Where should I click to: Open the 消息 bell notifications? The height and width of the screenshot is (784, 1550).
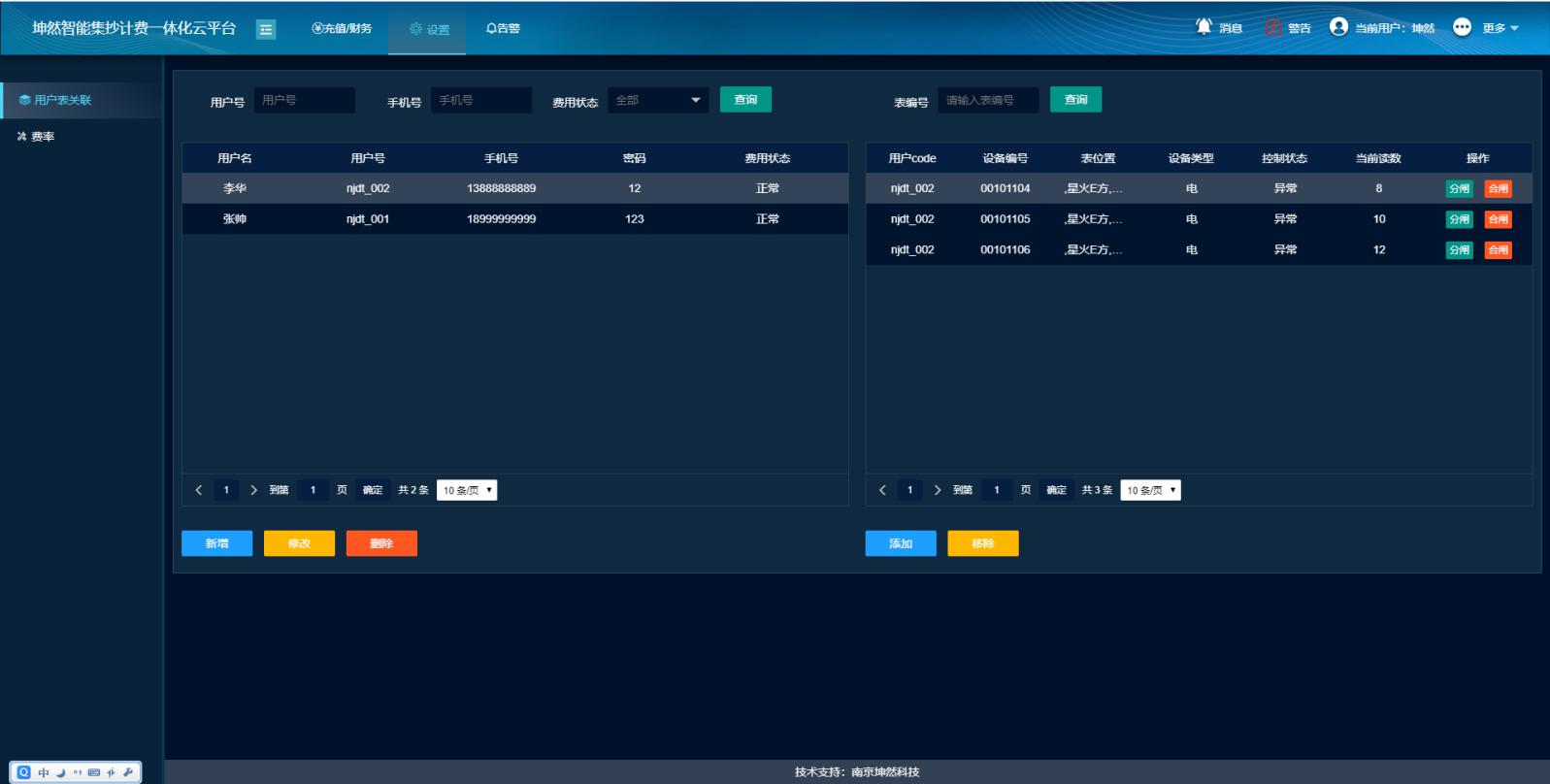click(x=1204, y=27)
